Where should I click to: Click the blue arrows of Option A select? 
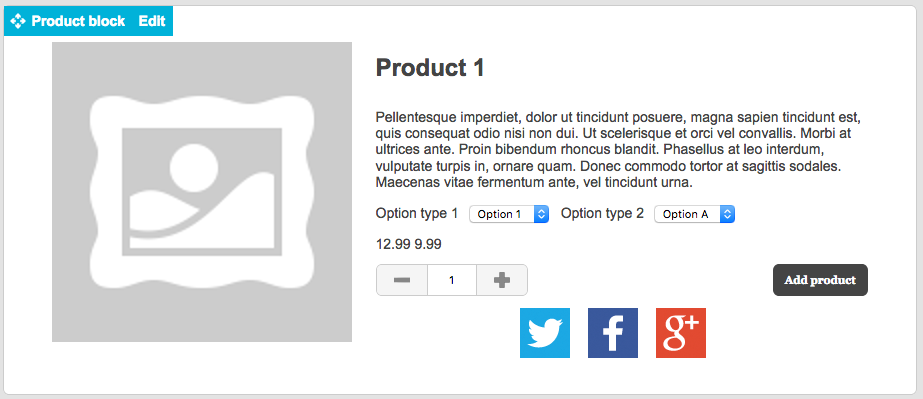(728, 214)
